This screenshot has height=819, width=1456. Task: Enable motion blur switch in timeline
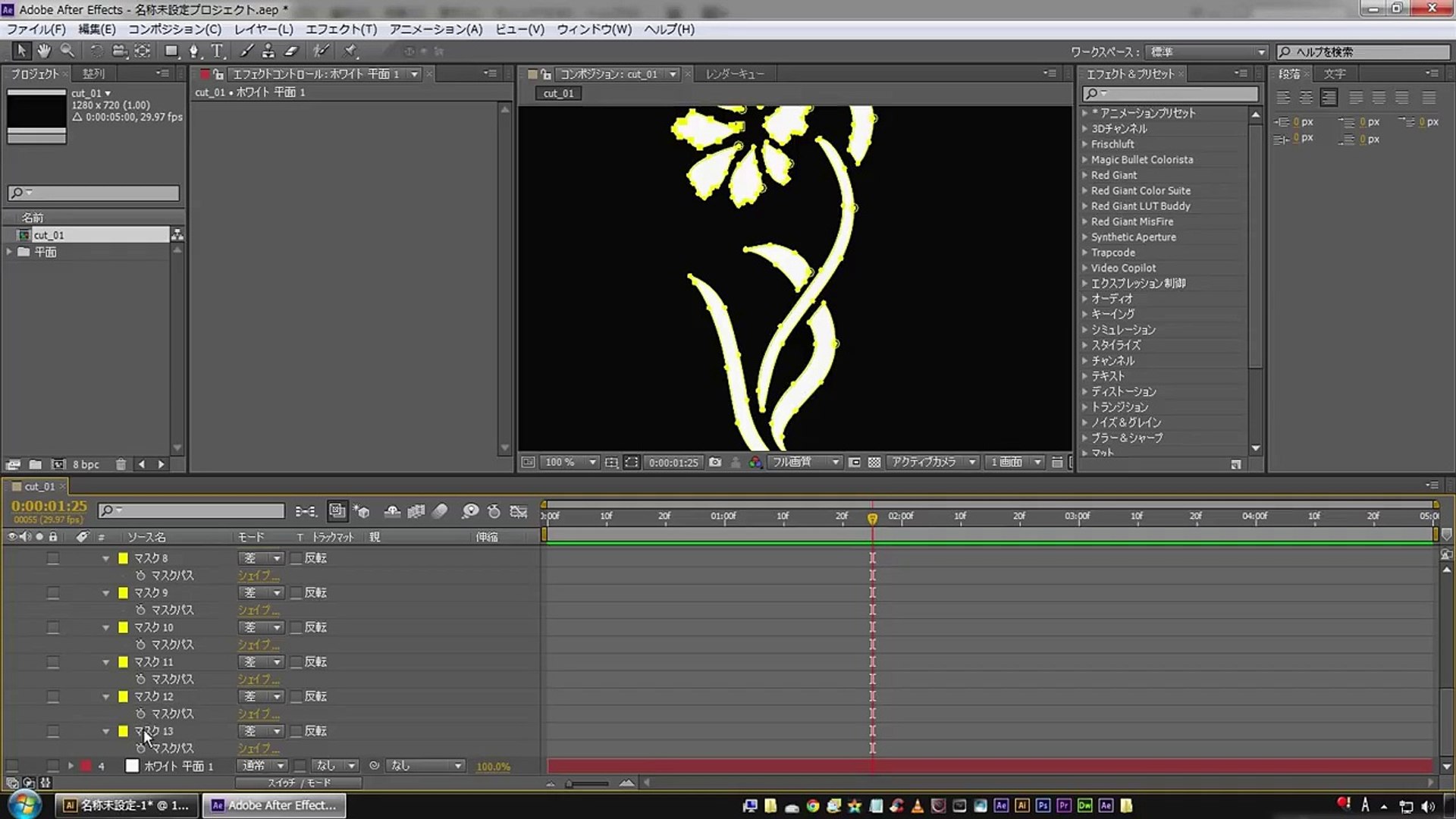(x=440, y=511)
